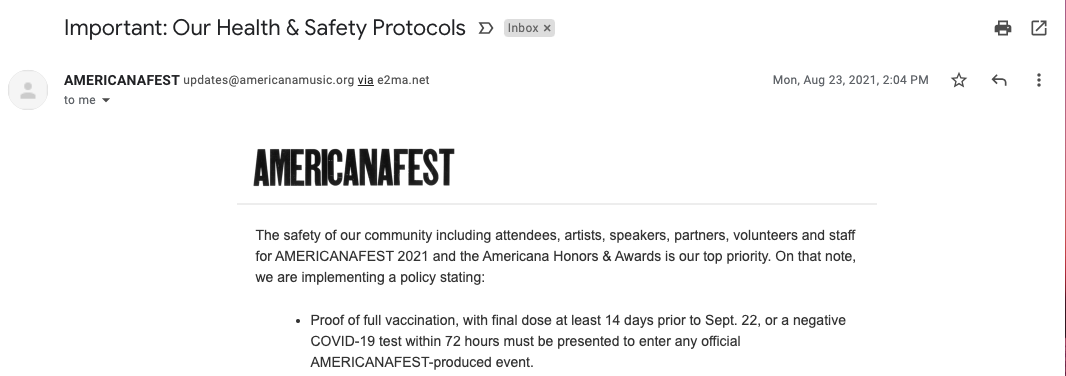This screenshot has width=1066, height=376.
Task: Click the paragraph about community safety
Action: (x=555, y=256)
